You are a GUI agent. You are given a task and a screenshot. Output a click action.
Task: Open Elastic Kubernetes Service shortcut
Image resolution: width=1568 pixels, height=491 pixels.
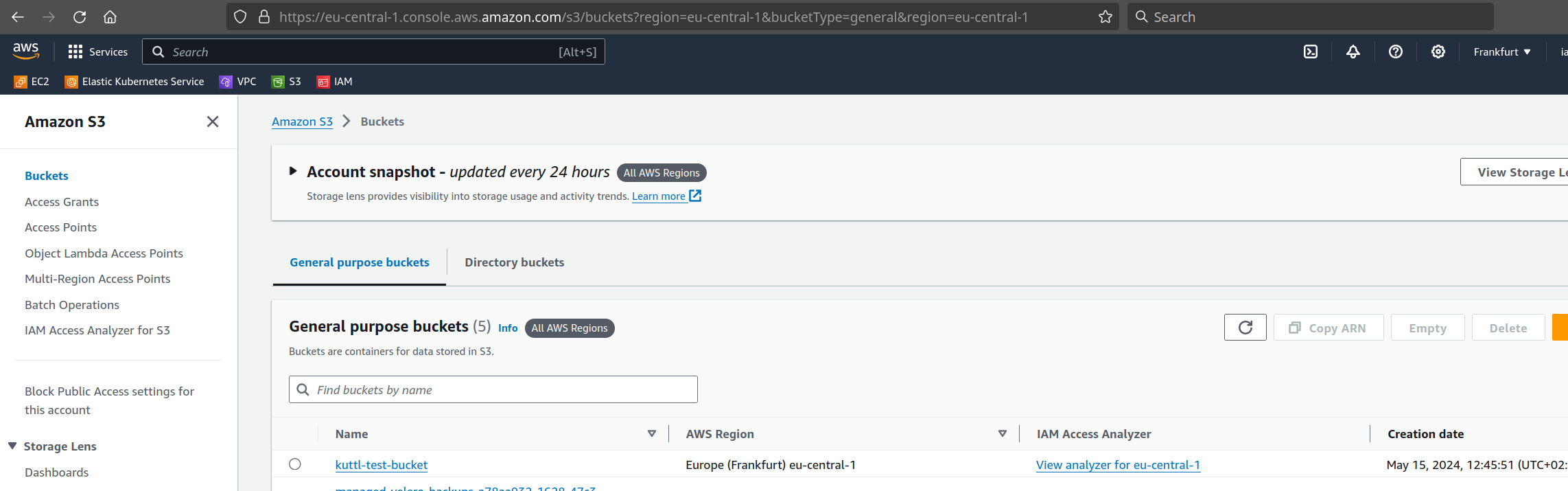pos(134,82)
